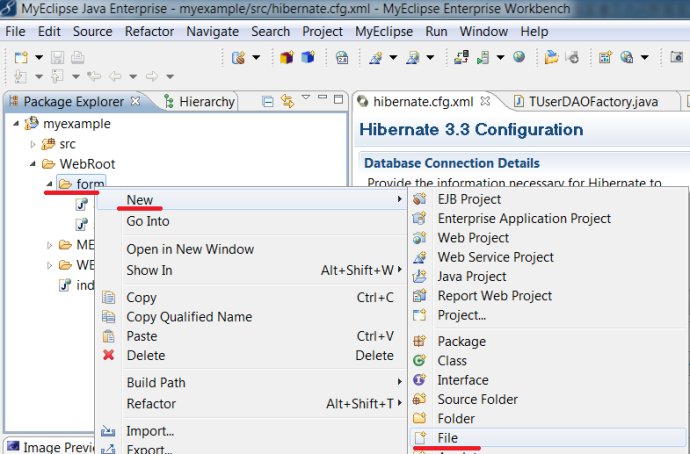Image resolution: width=690 pixels, height=454 pixels.
Task: Select Enterprise Application Project
Action: click(x=548, y=219)
